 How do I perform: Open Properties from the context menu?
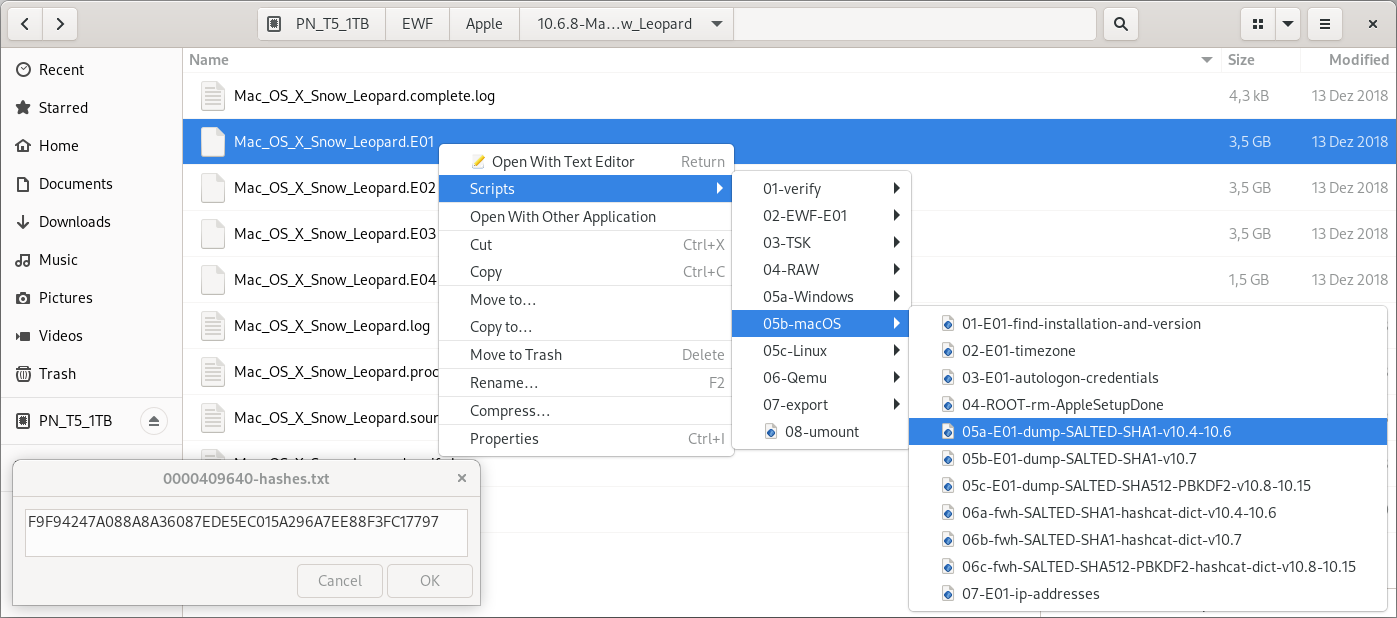pos(587,439)
